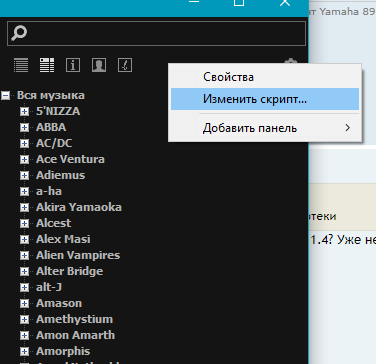Expand the Amorphis tree node

(x=24, y=351)
